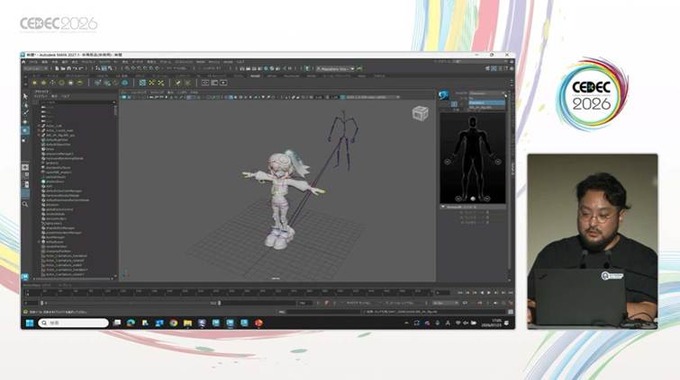Viewport: 680px width, 380px height.
Task: Toggle the Modeling Toolkit icon top right
Action: click(488, 69)
